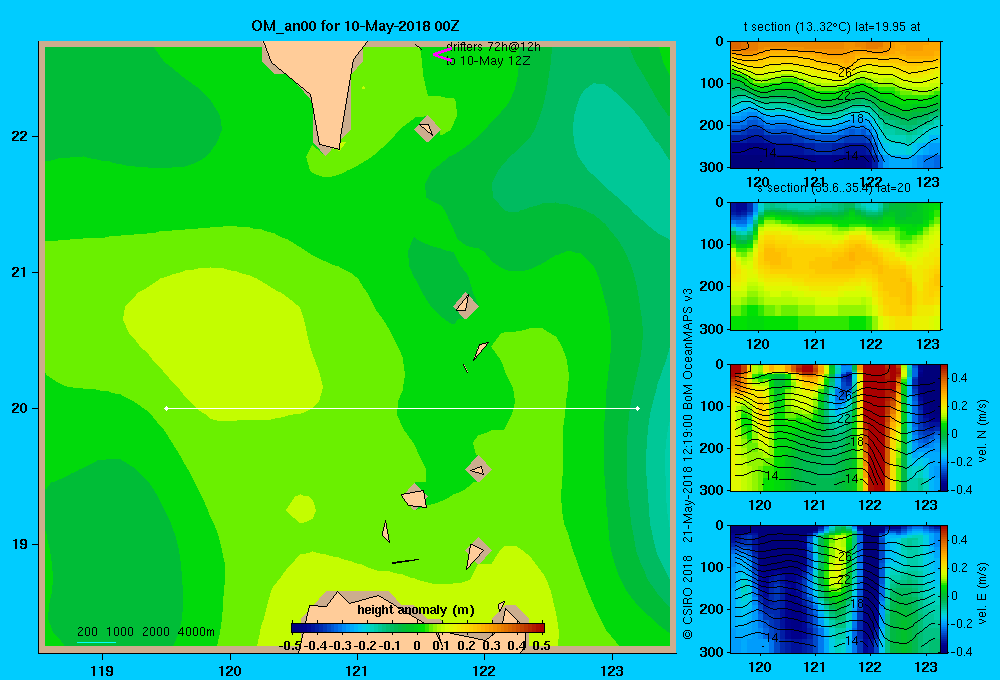Click longitude tick 123 below main map

612,670
